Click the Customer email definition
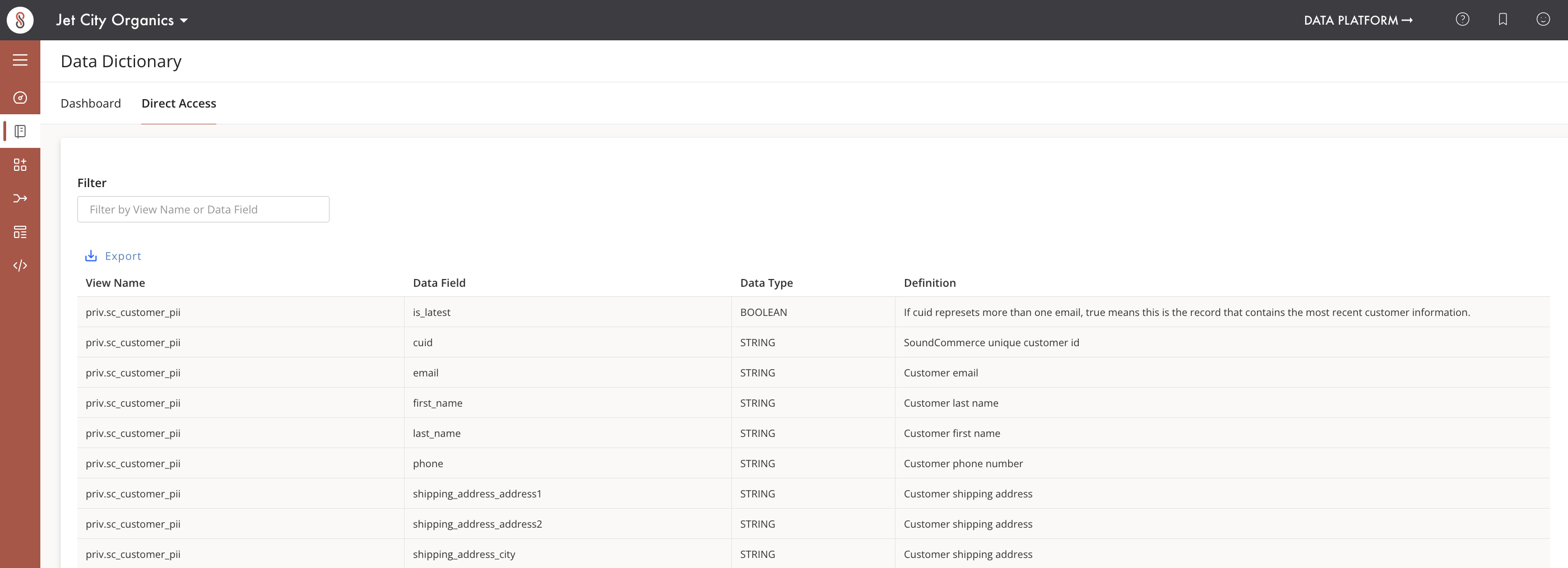Viewport: 1568px width, 568px height. [940, 373]
